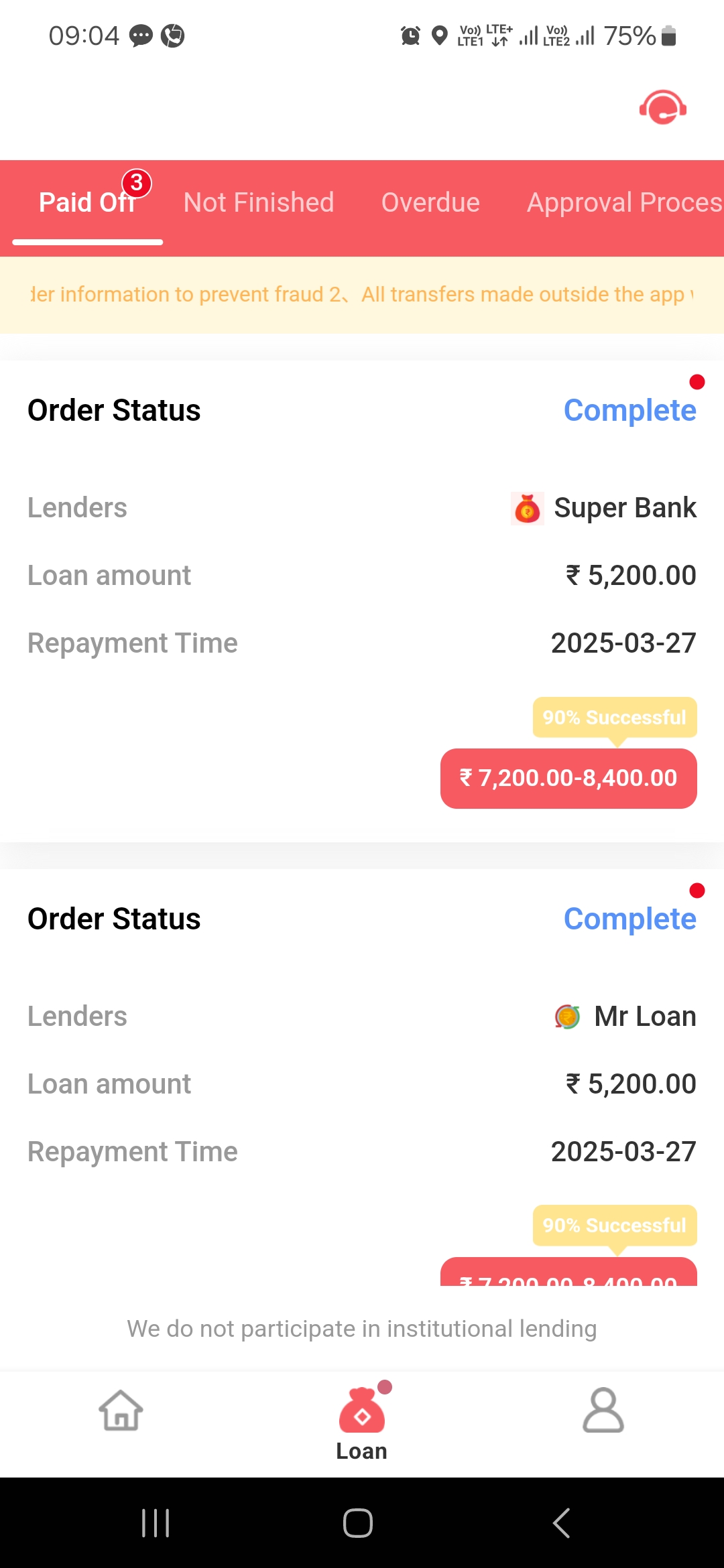Tap Super Bank's ₹7,200.00-8,400.00 offer button

568,778
